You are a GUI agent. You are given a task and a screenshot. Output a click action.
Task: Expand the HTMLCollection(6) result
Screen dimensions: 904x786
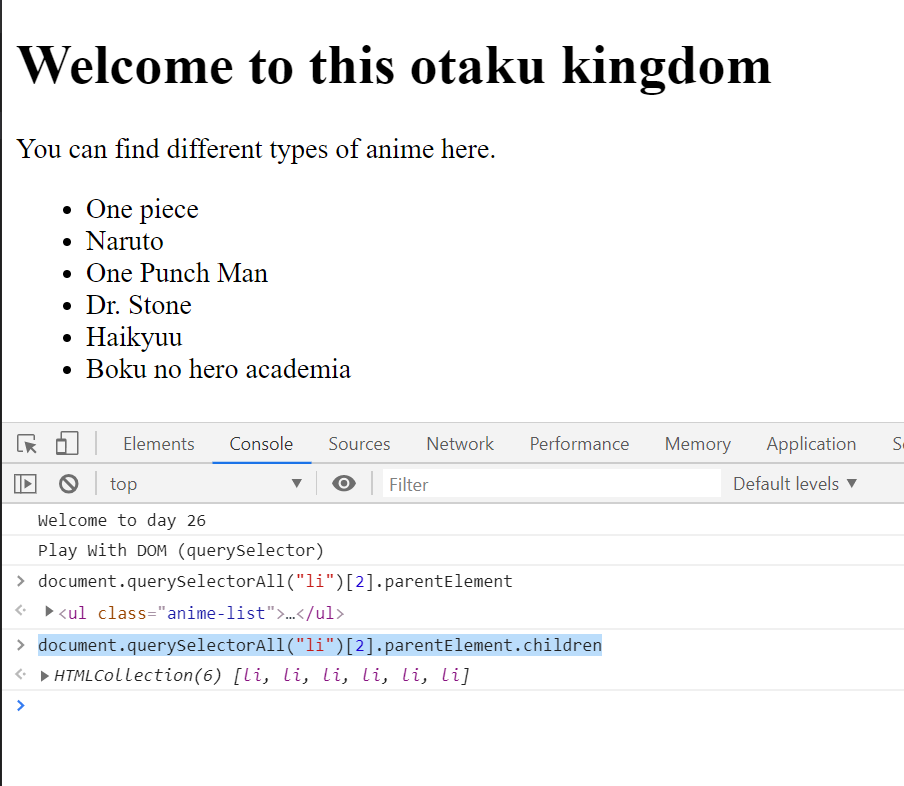tap(44, 676)
